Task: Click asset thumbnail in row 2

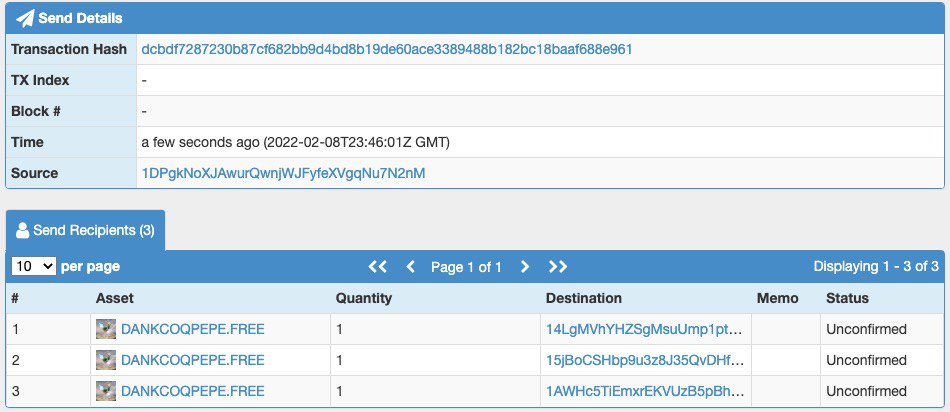Action: [105, 360]
